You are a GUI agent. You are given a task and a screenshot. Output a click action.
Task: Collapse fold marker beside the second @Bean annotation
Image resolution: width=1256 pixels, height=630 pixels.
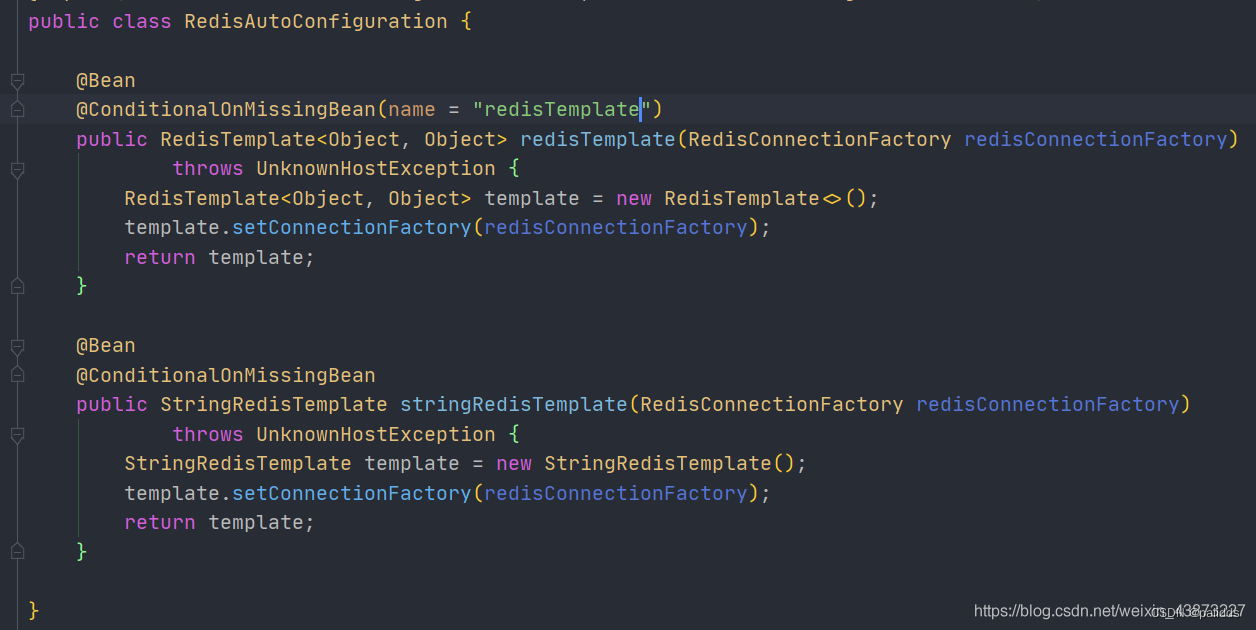(x=17, y=346)
